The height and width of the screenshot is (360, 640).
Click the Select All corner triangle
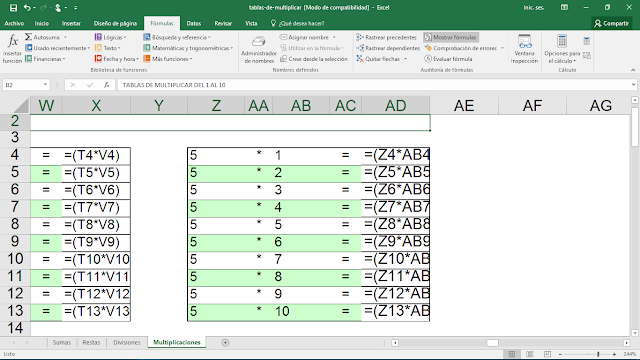coord(20,106)
